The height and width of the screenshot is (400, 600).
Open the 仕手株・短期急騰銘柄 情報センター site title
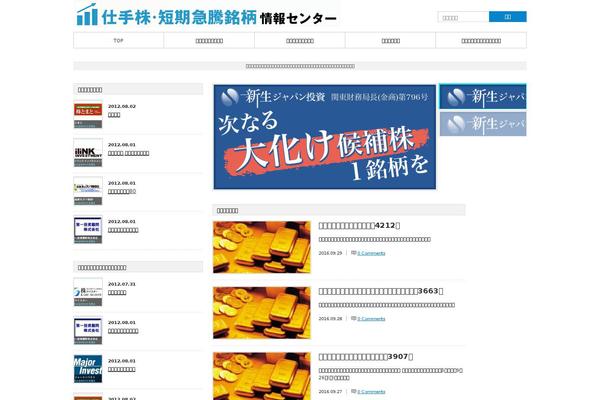[219, 18]
